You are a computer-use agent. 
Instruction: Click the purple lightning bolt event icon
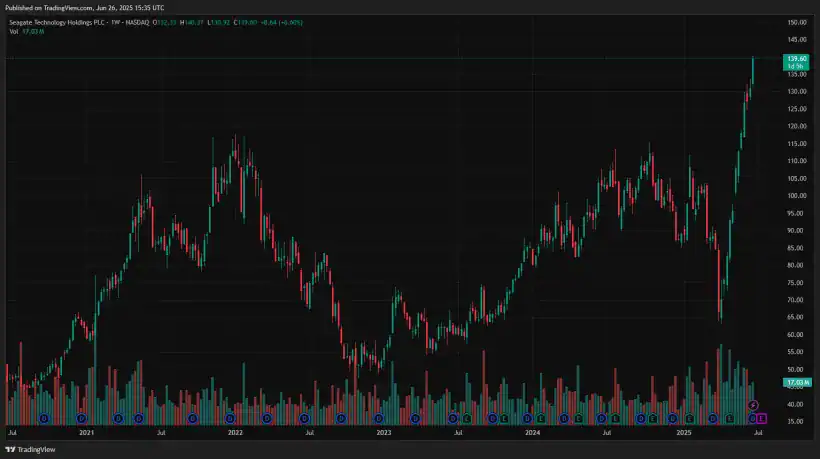pos(754,405)
